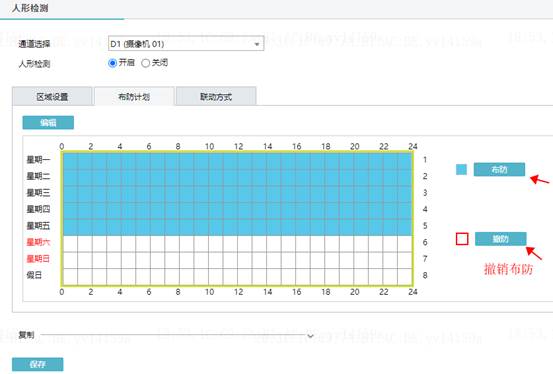Click dropdown arrow next to D1 camera
553x374 pixels.
point(257,44)
